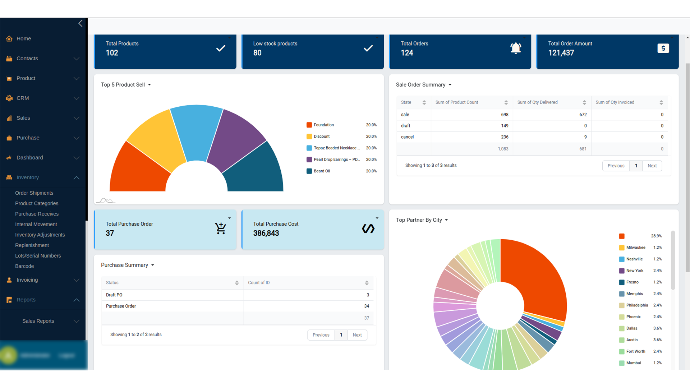The height and width of the screenshot is (388, 690).
Task: Open Inventory Adjustments under Inventory
Action: [40, 235]
